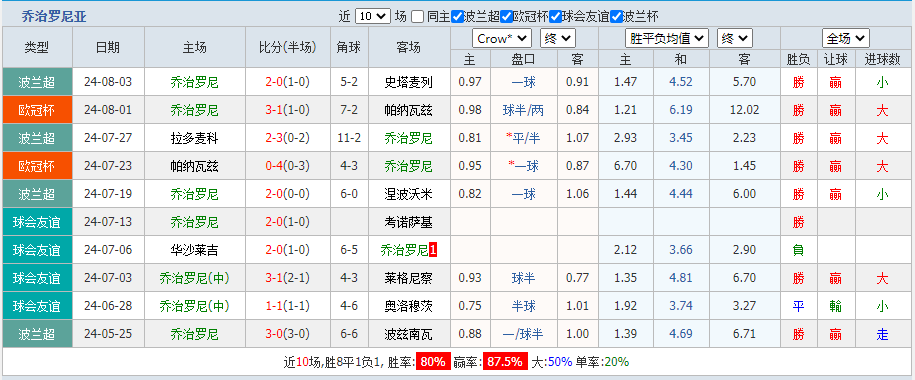
Task: Click away team 涅波沃米
Action: (409, 194)
